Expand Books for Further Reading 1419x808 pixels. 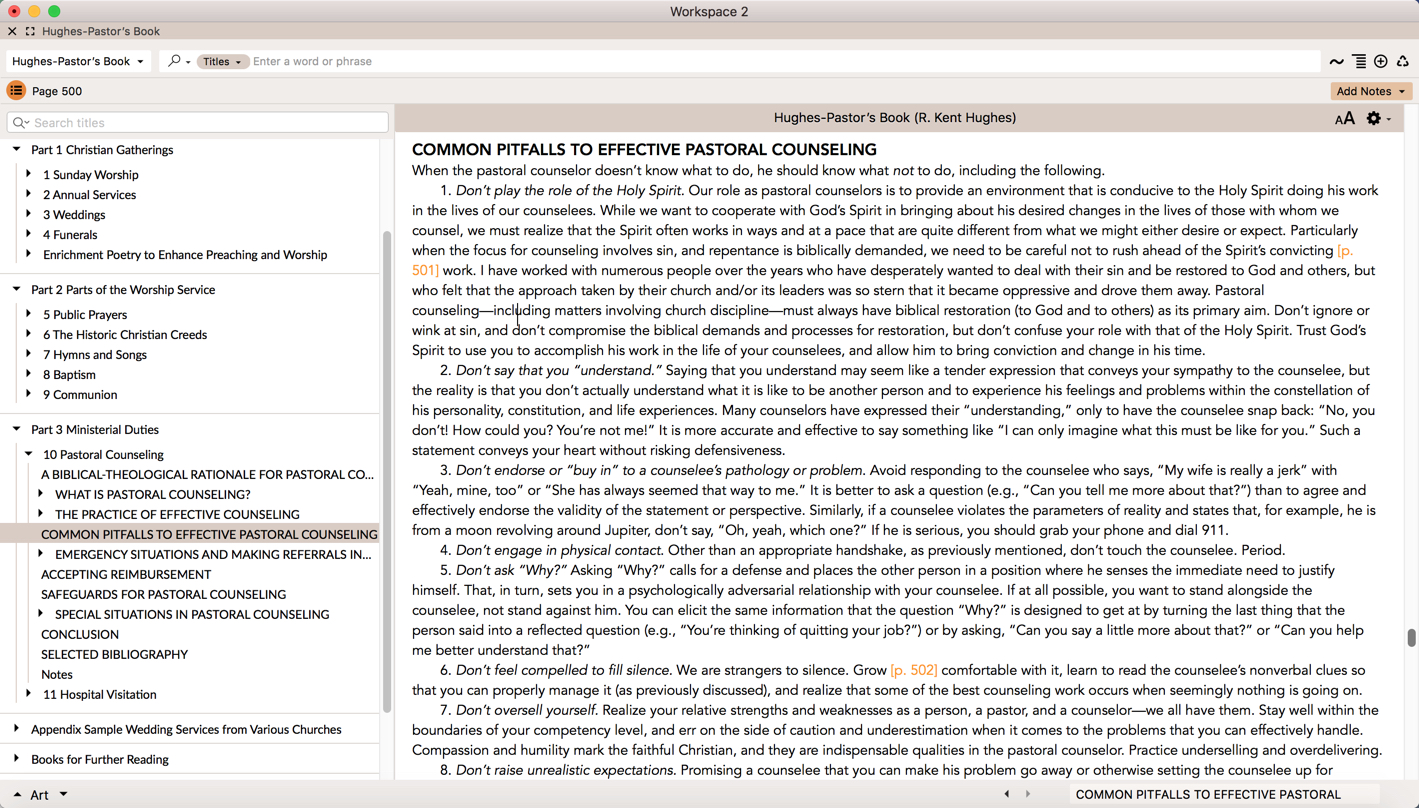[x=17, y=759]
